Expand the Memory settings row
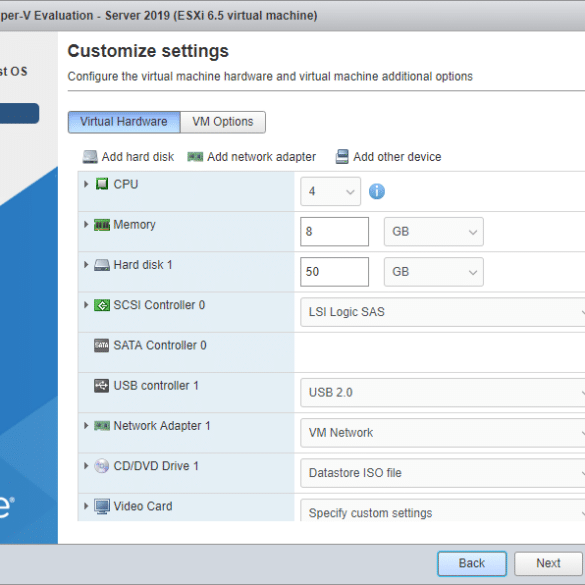The height and width of the screenshot is (585, 585). pyautogui.click(x=86, y=224)
